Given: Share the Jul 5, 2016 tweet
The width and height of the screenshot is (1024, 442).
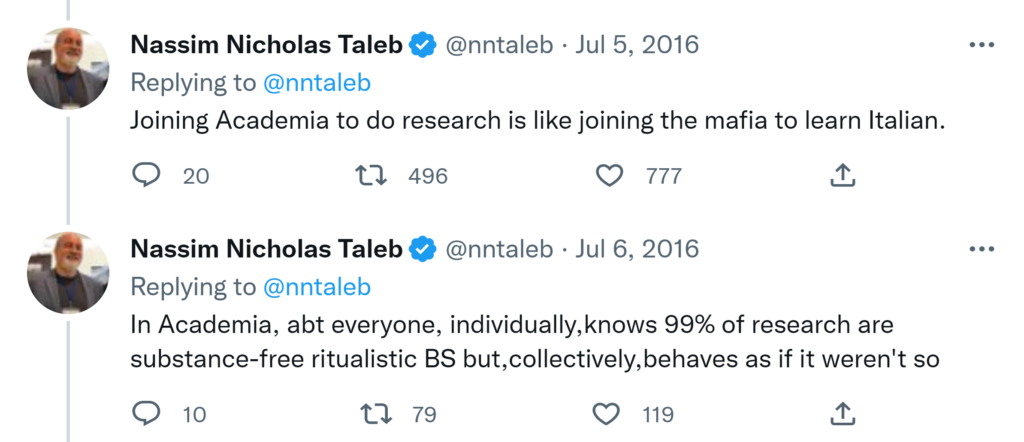Looking at the screenshot, I should pos(843,176).
